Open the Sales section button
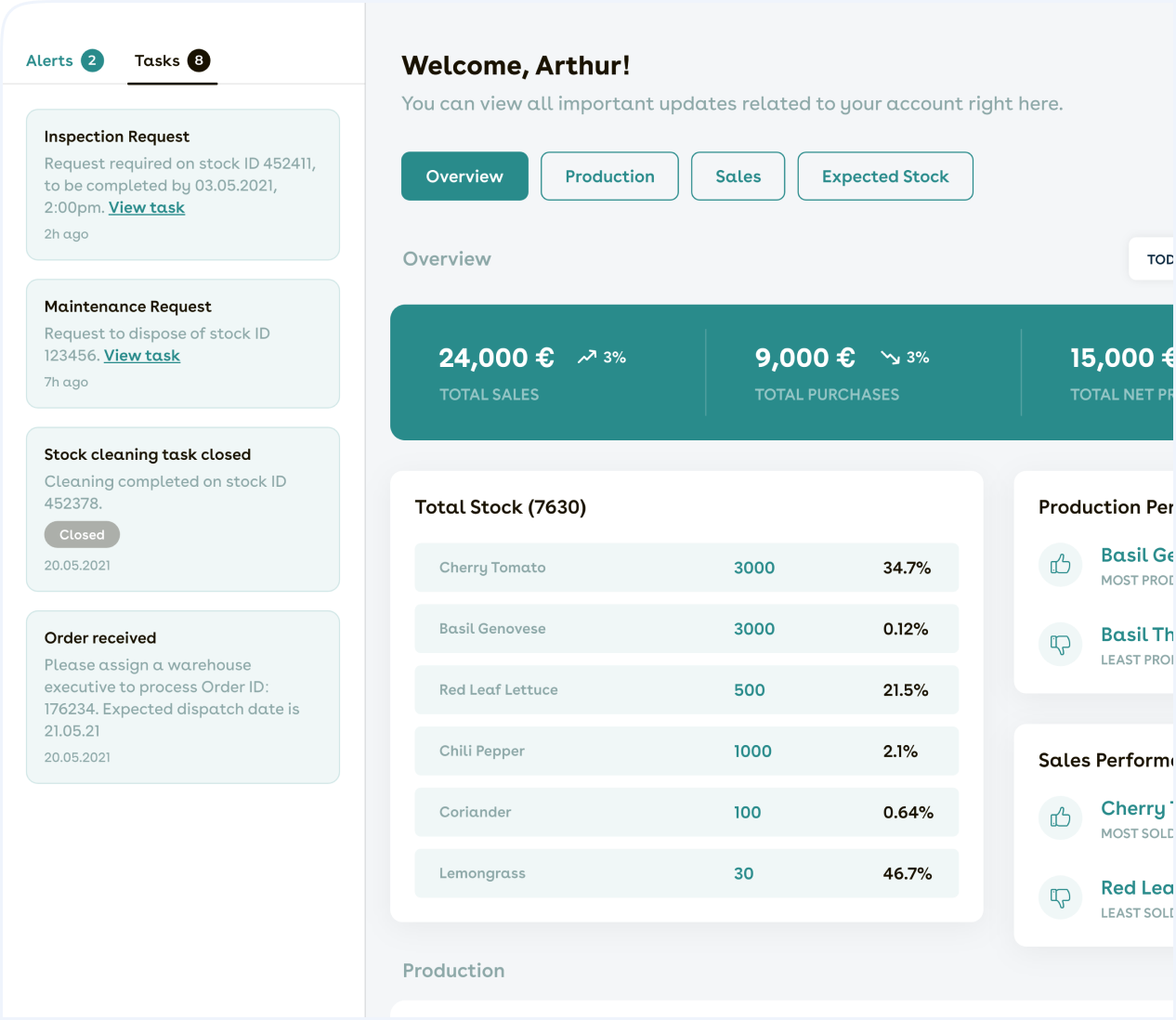Image resolution: width=1176 pixels, height=1020 pixels. (738, 177)
